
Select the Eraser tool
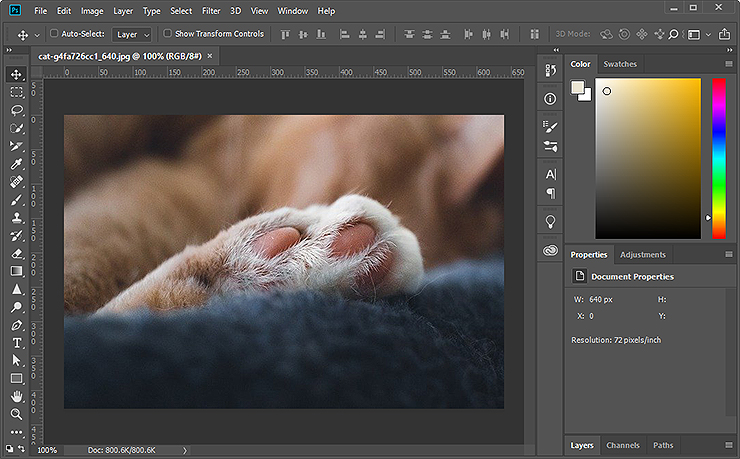[17, 254]
